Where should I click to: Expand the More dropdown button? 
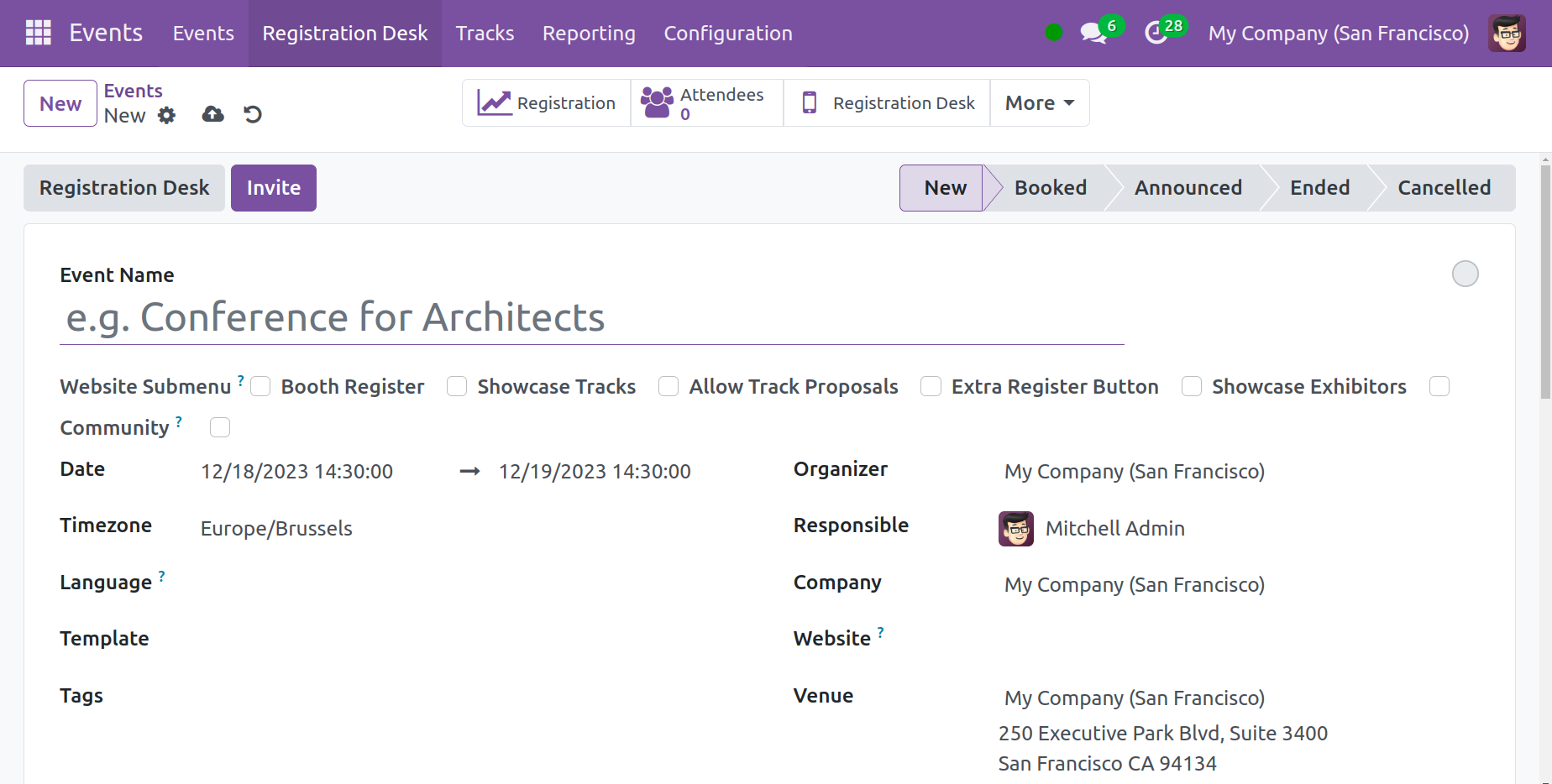(1040, 103)
